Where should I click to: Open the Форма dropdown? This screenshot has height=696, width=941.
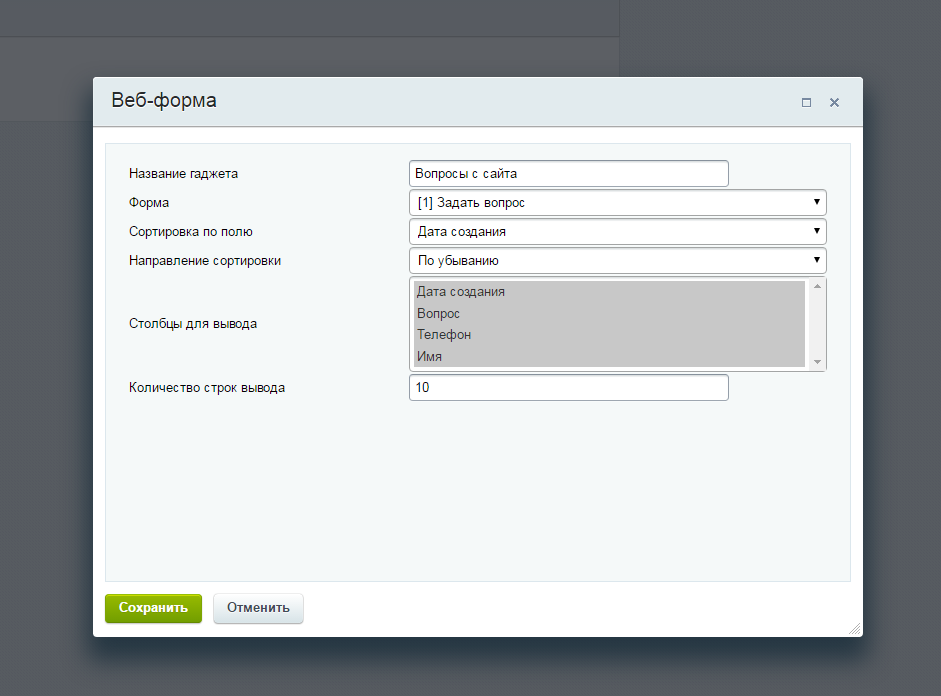click(x=617, y=202)
